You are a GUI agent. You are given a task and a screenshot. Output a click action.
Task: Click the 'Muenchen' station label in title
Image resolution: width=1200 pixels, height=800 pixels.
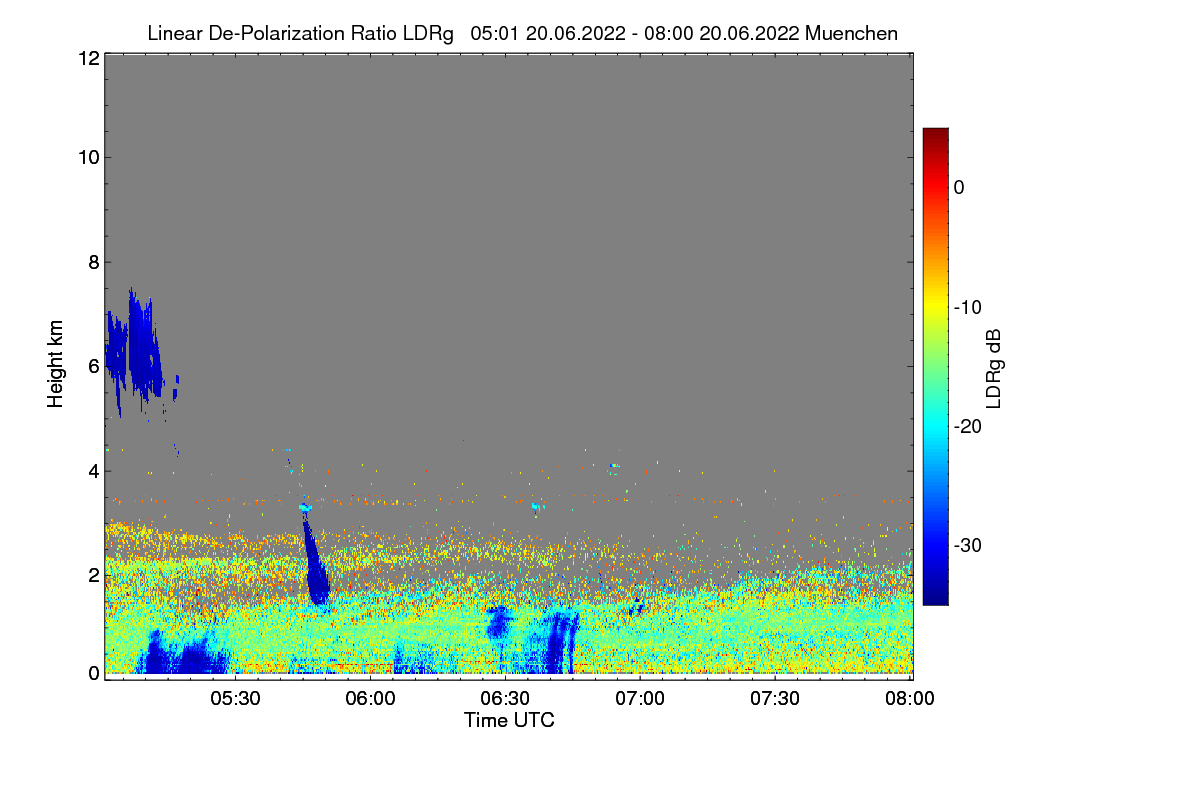pos(851,33)
